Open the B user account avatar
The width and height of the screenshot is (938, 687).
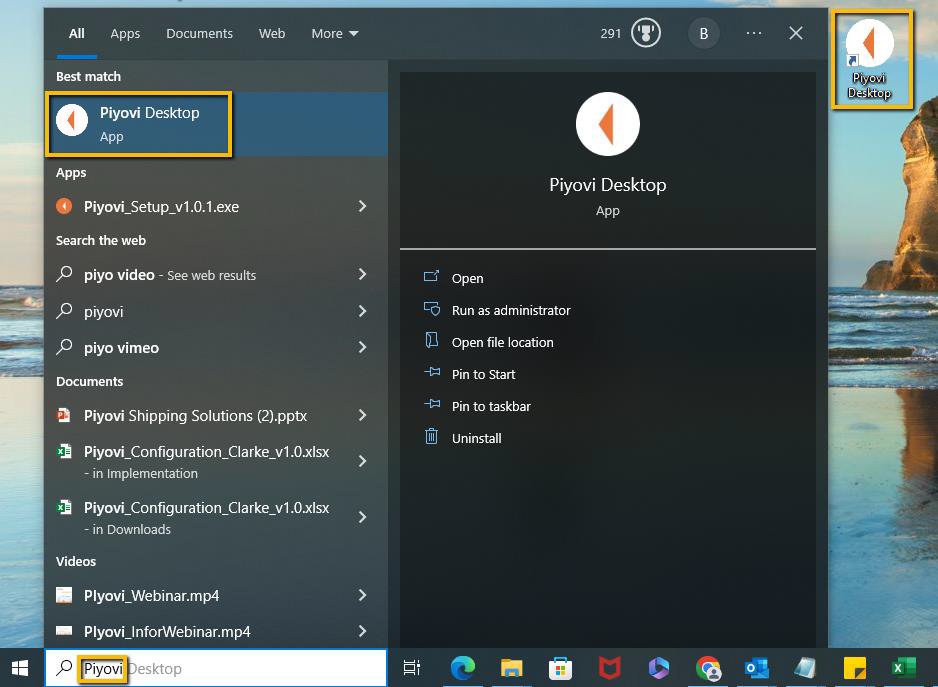704,34
